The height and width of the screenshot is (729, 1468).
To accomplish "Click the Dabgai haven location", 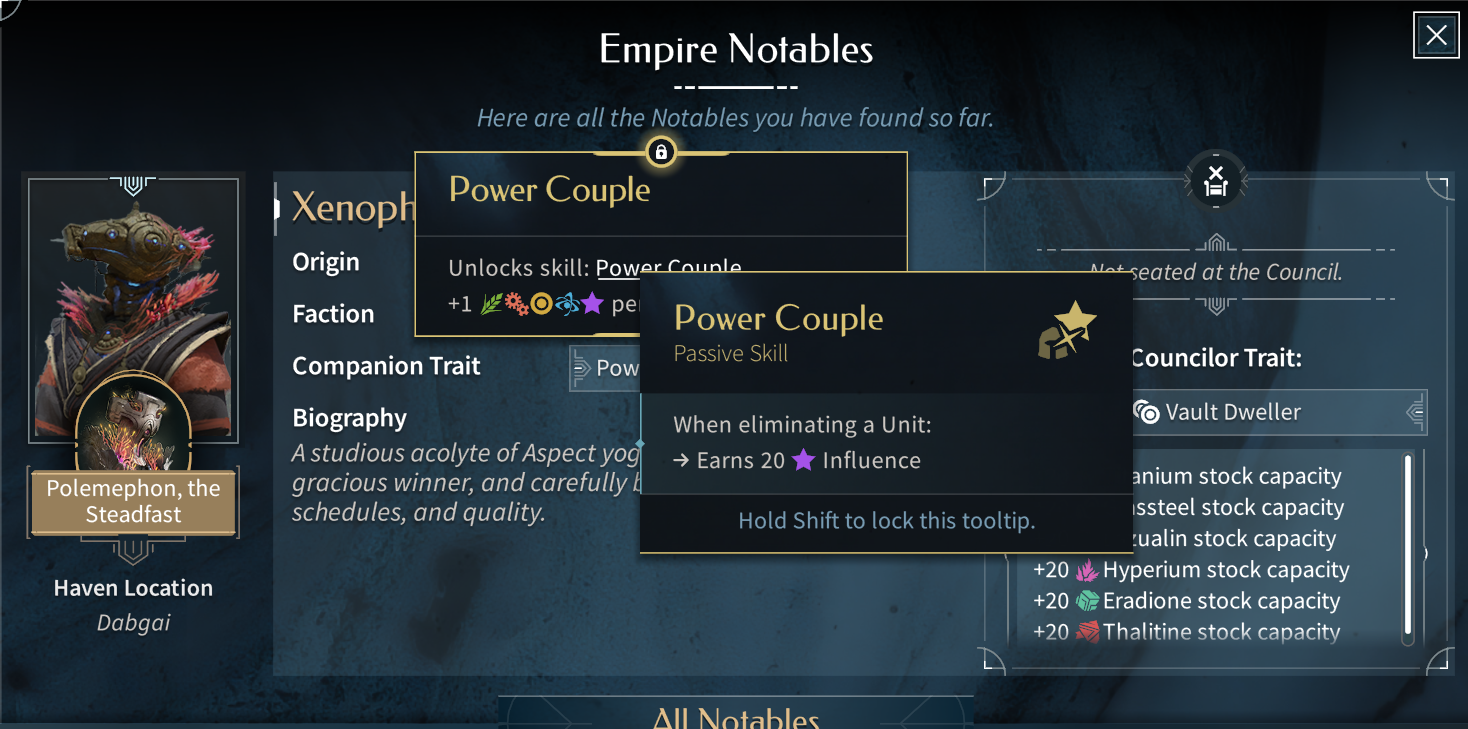I will pos(133,622).
